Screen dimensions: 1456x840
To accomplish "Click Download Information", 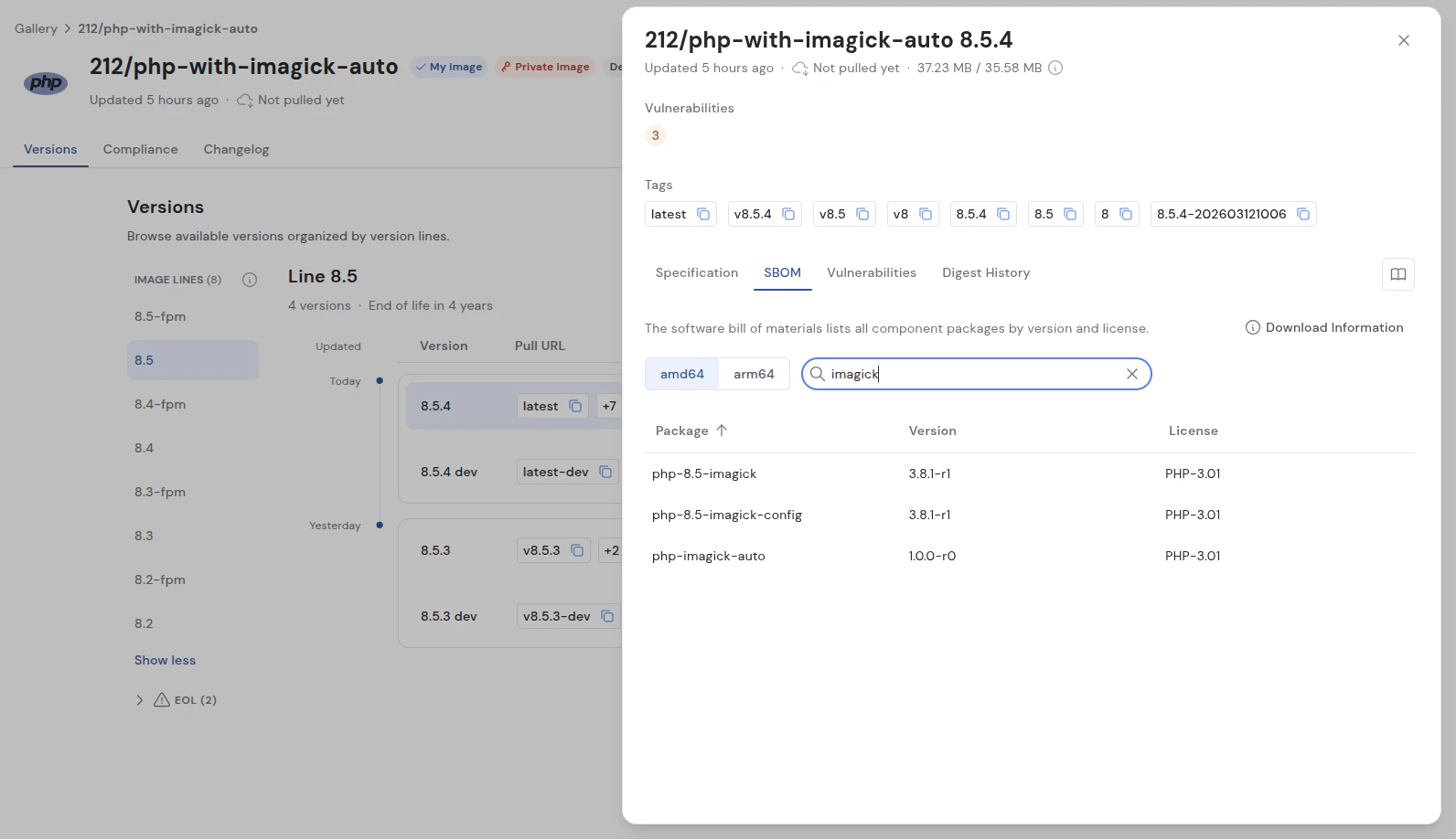I will [1324, 327].
